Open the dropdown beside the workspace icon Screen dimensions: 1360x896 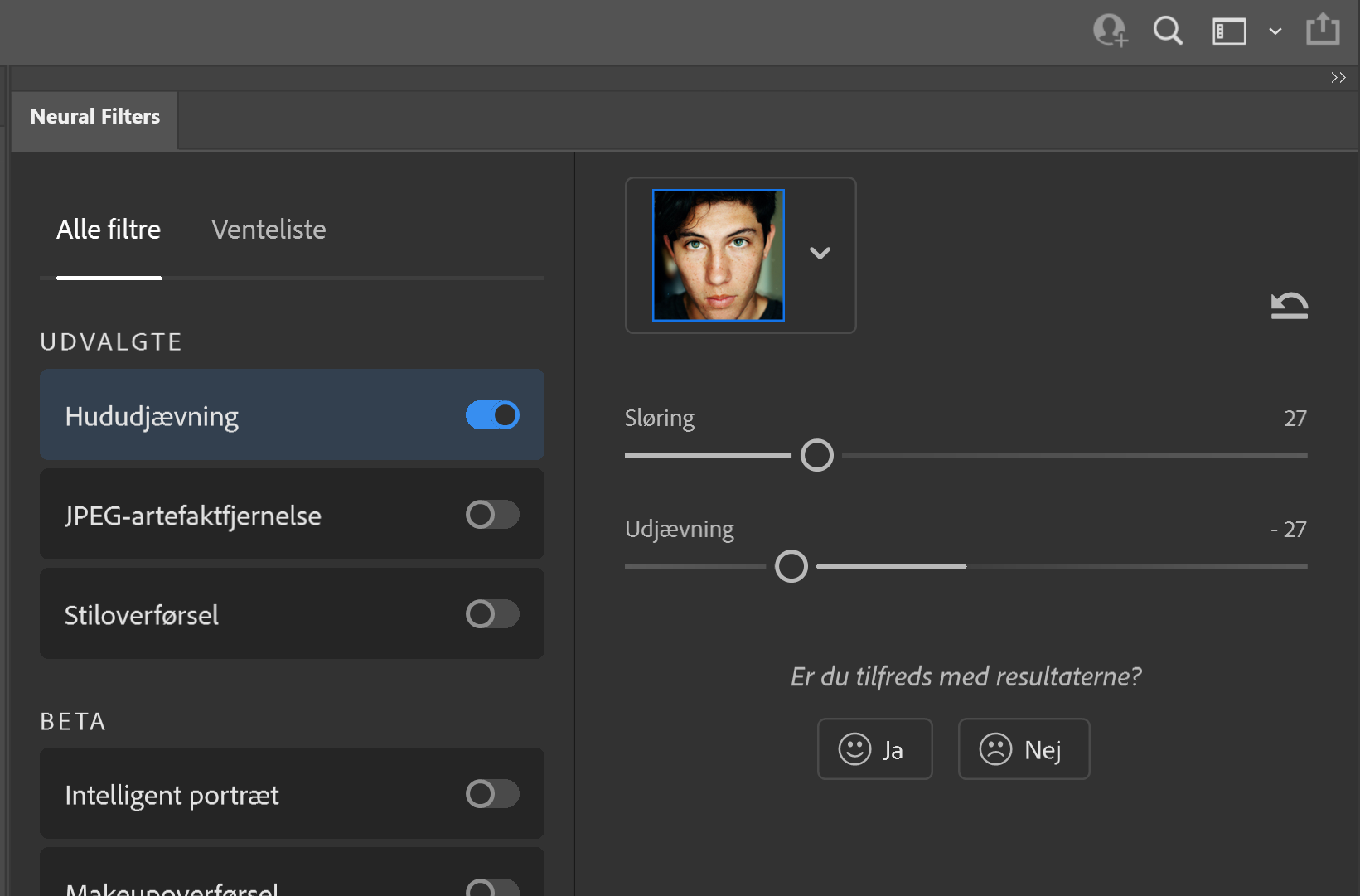pyautogui.click(x=1275, y=31)
